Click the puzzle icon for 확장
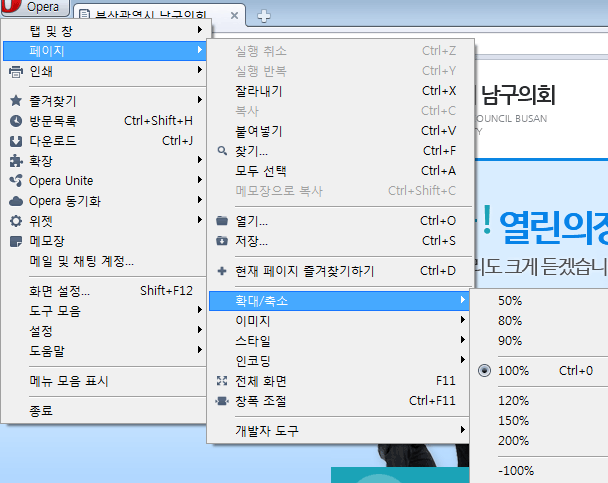Image resolution: width=608 pixels, height=483 pixels. 15,161
